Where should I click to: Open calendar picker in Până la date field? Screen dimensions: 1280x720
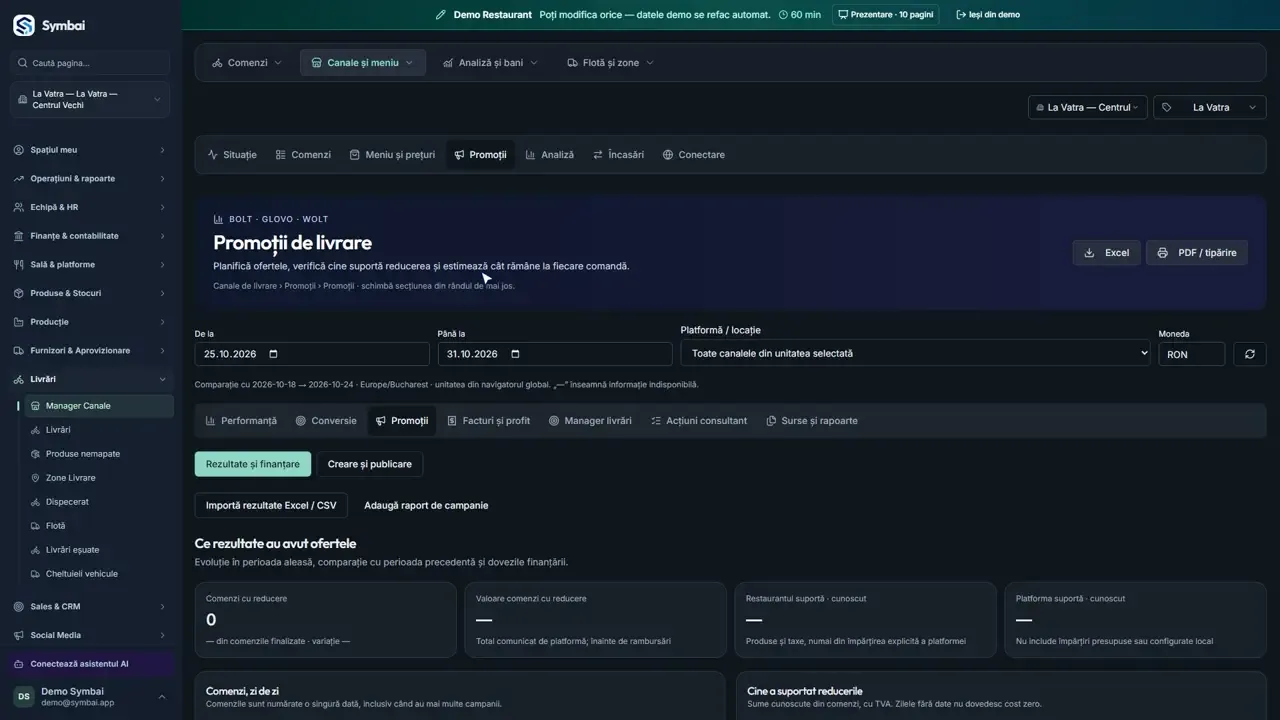tap(516, 354)
